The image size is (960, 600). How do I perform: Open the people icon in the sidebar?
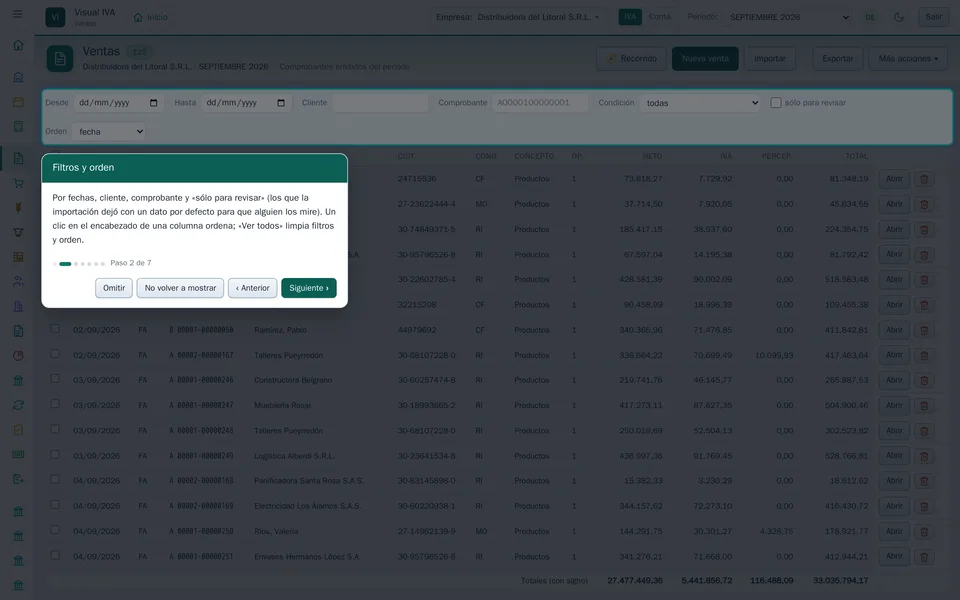(x=18, y=282)
